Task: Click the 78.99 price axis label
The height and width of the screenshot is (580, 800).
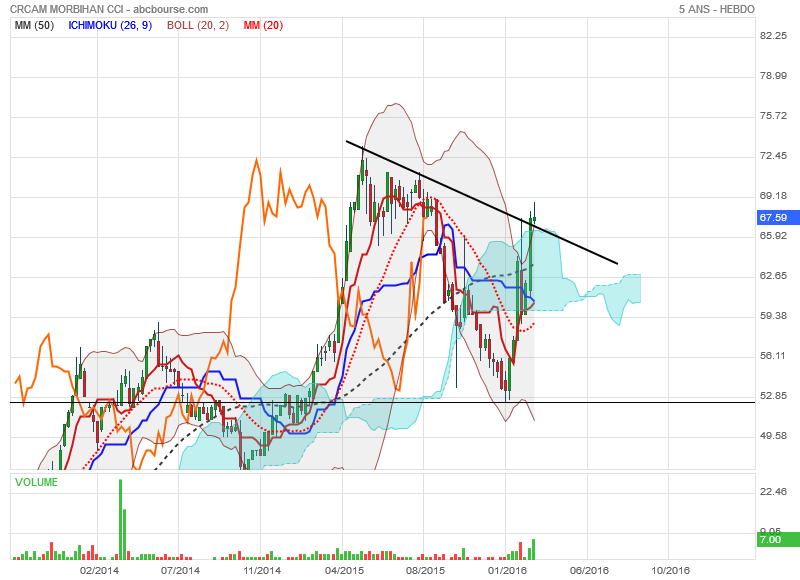Action: click(773, 76)
